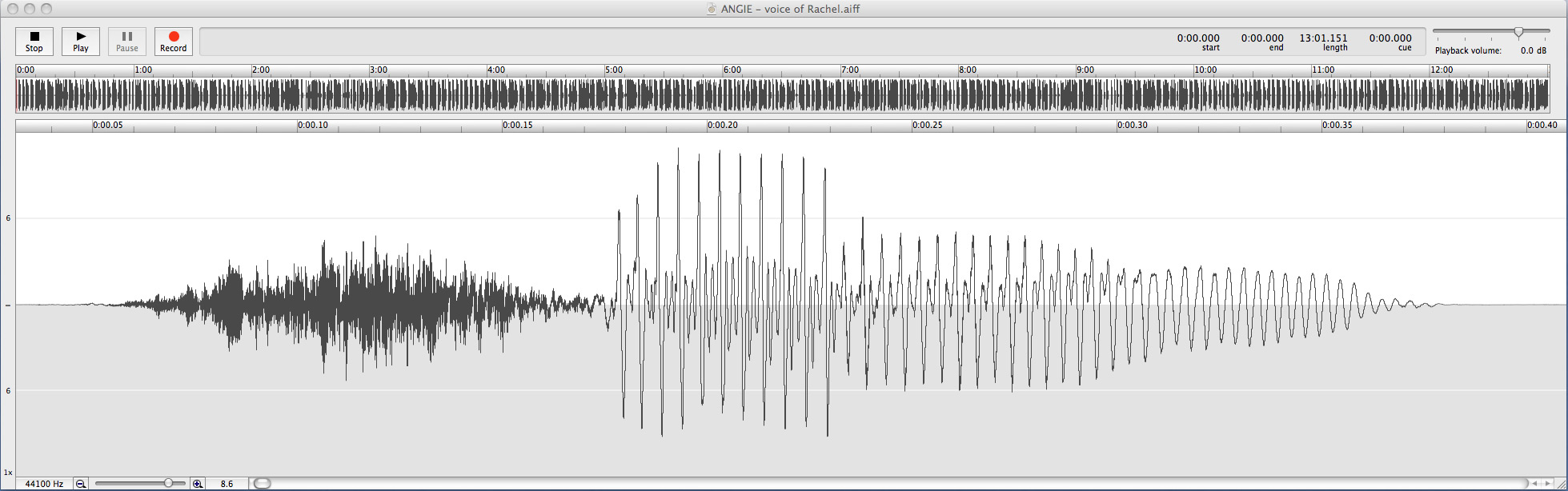
Task: Click the 44100 Hz sample rate label
Action: [x=44, y=484]
